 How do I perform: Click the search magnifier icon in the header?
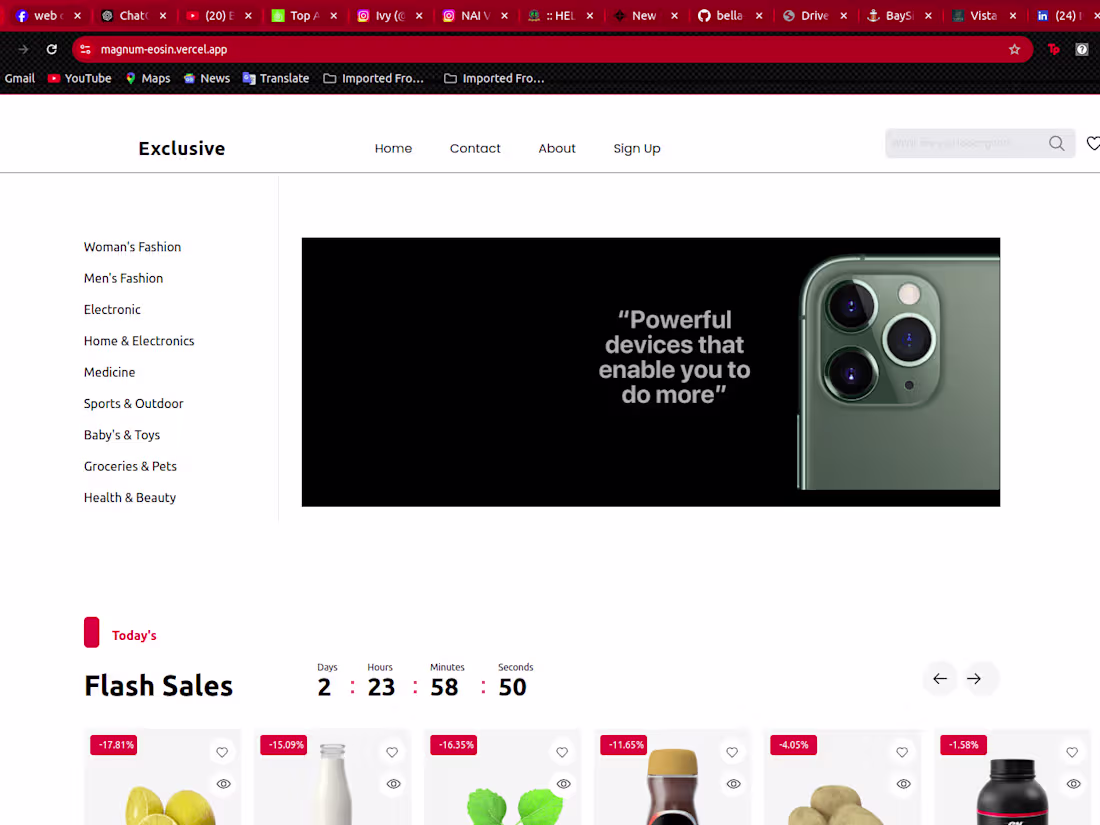[x=1056, y=143]
